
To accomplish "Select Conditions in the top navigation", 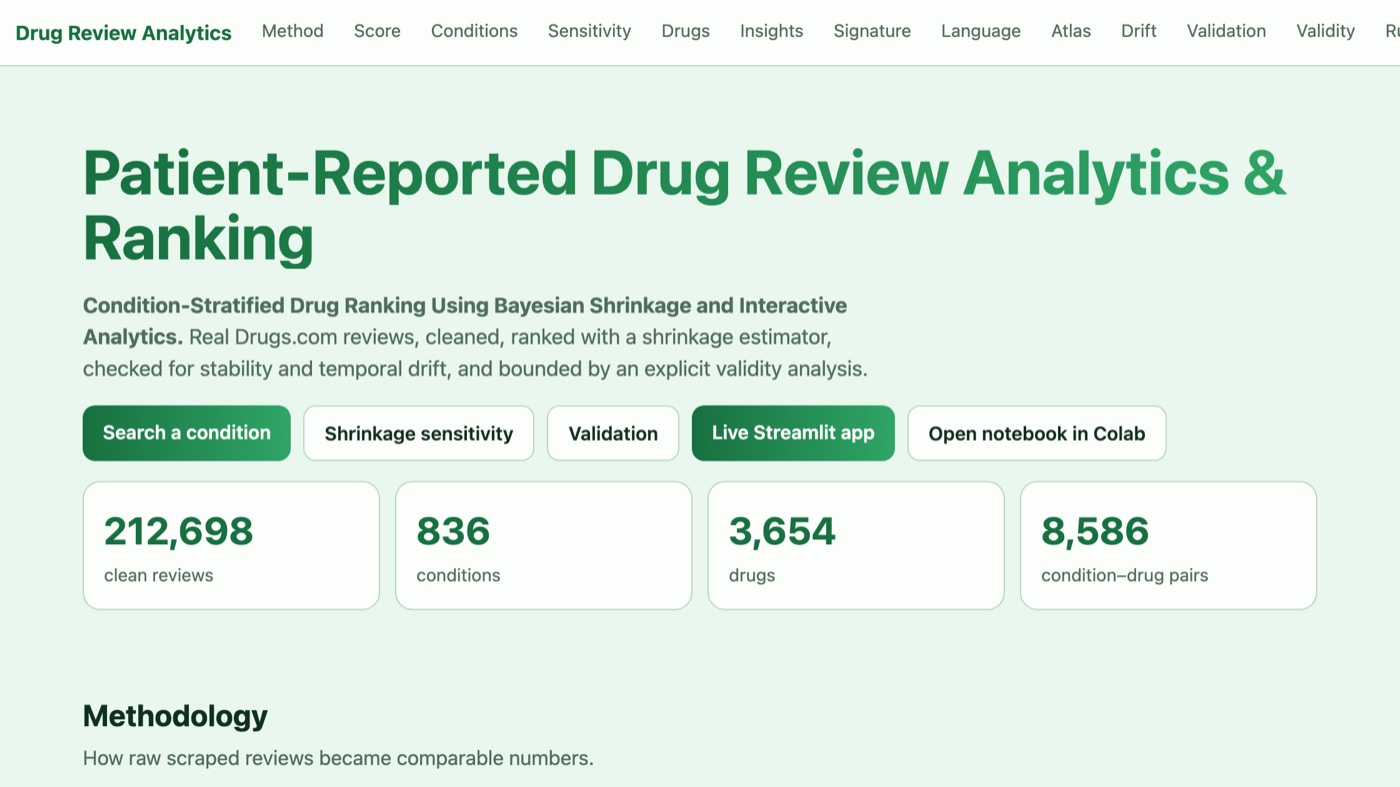I will (474, 31).
